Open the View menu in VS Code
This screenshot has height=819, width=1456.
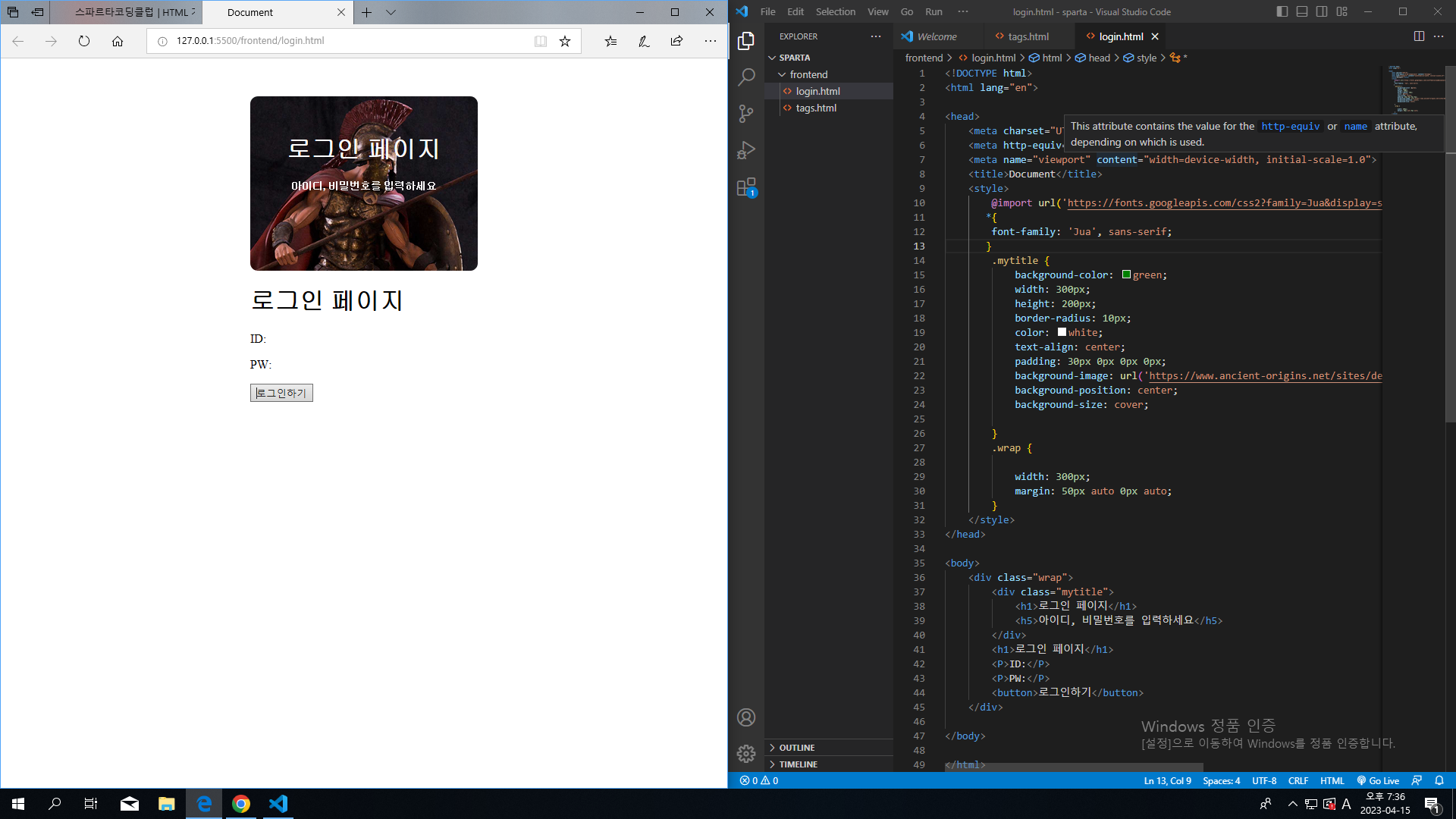pyautogui.click(x=878, y=11)
